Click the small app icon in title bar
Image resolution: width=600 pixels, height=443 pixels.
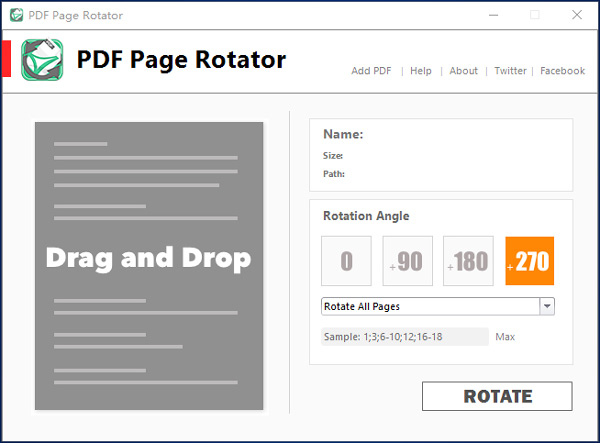click(16, 15)
